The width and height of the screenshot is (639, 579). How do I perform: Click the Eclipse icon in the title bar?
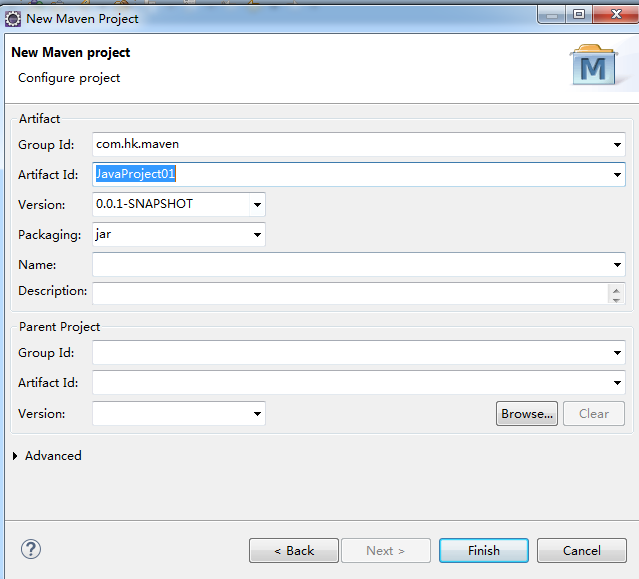point(13,19)
